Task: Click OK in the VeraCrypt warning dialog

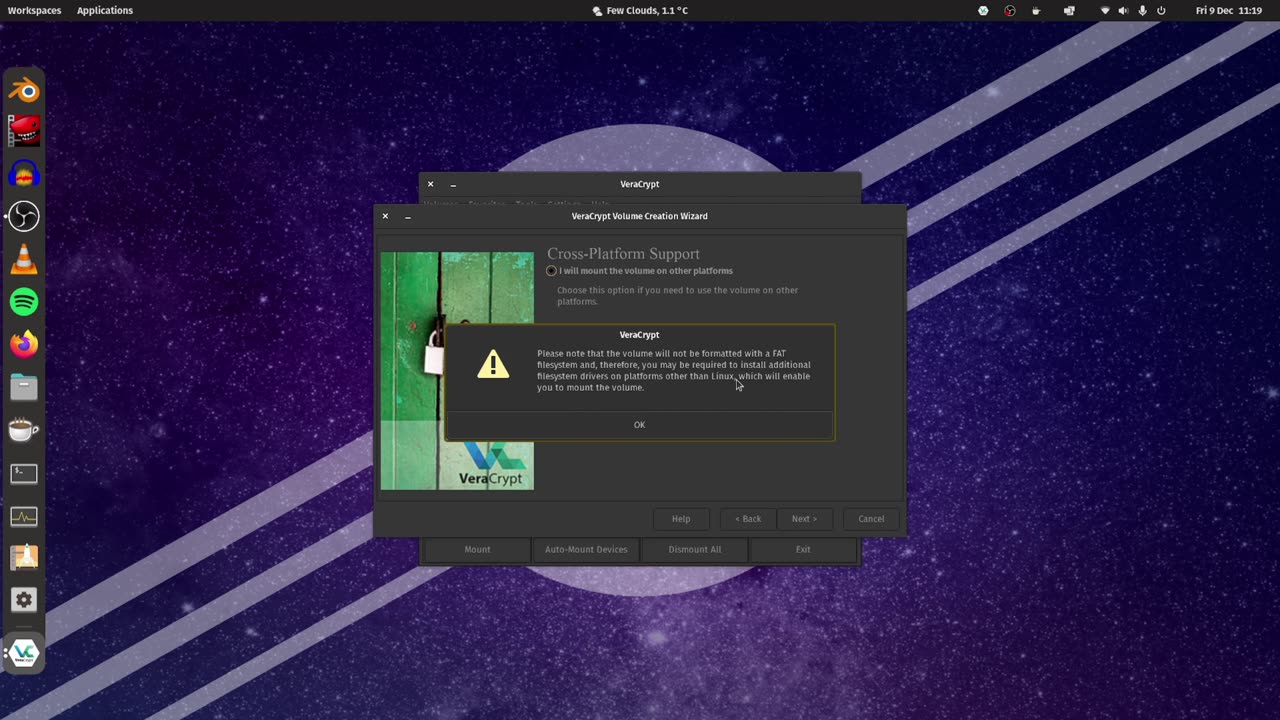Action: [x=639, y=425]
